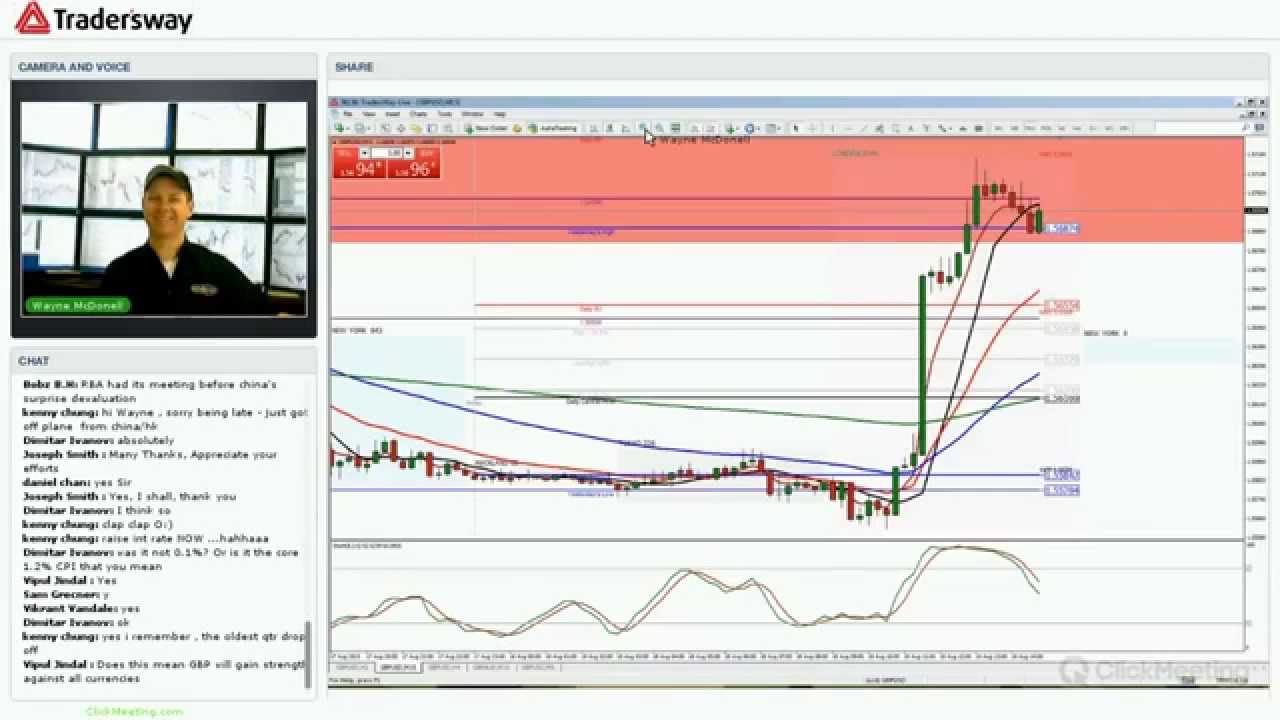Open the chart periods dropdown
Viewport: 1280px width, 720px height.
(750, 128)
